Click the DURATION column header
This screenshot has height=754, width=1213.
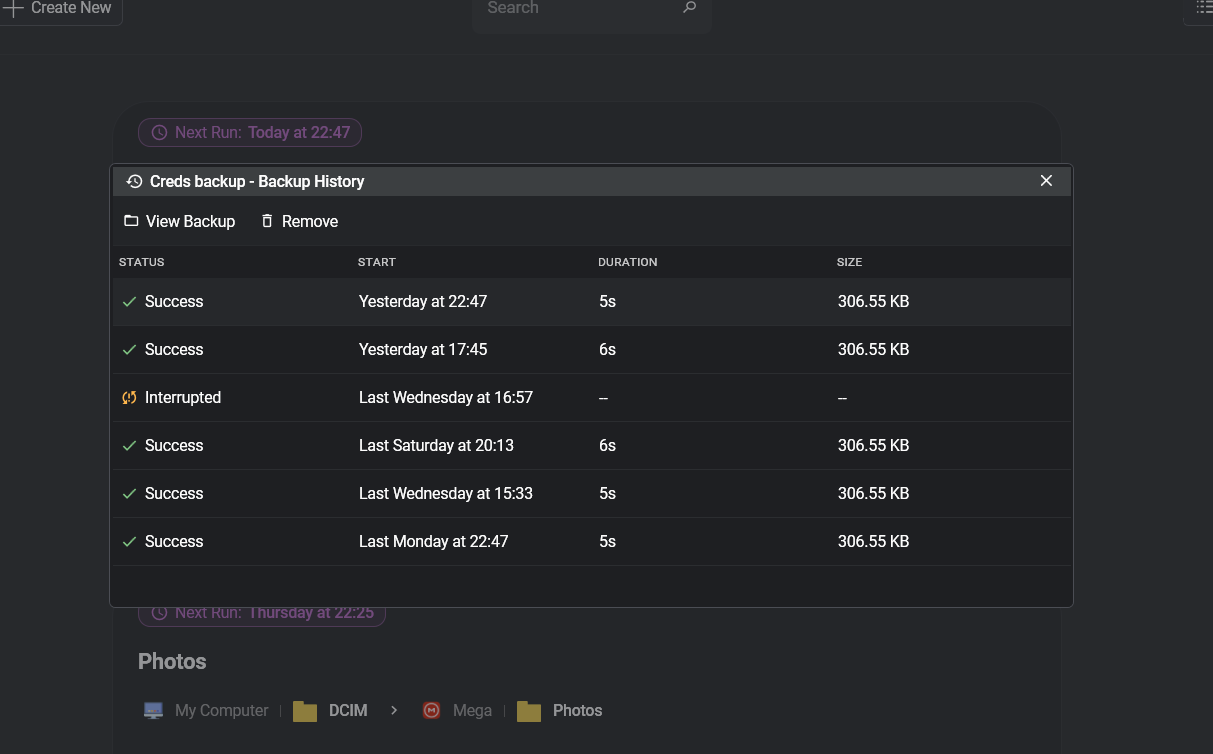click(x=628, y=262)
